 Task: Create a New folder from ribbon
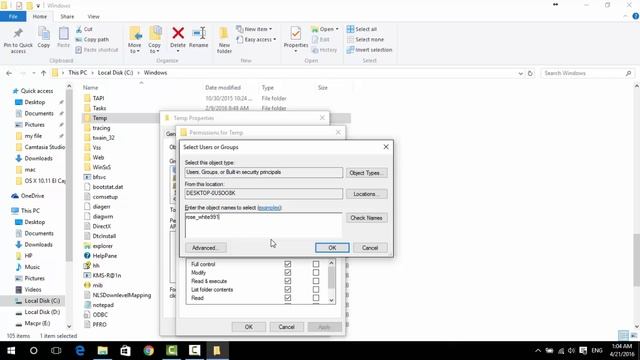pos(224,40)
